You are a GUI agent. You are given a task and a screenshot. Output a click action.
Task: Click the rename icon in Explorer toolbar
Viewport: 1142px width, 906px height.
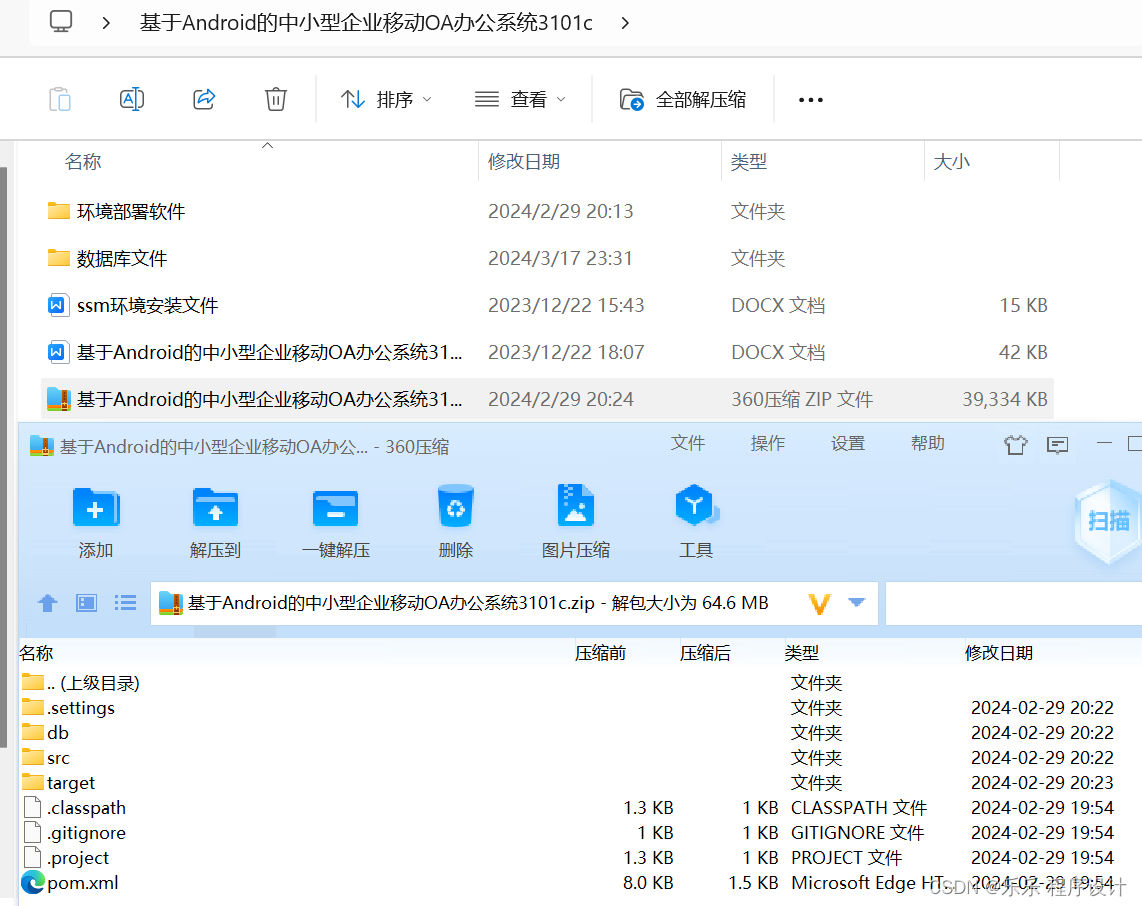coord(131,98)
